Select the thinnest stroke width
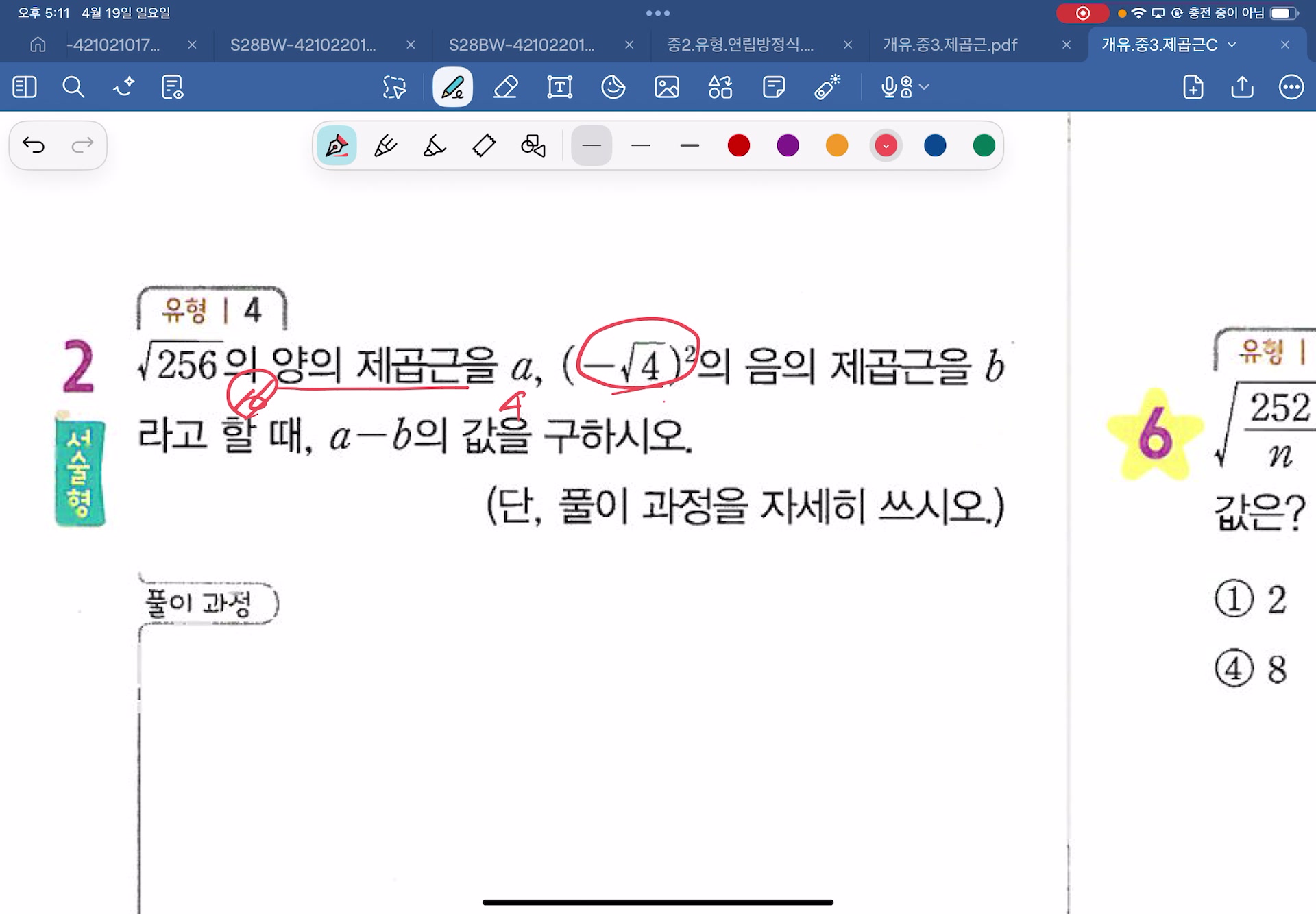The height and width of the screenshot is (914, 1316). (592, 145)
